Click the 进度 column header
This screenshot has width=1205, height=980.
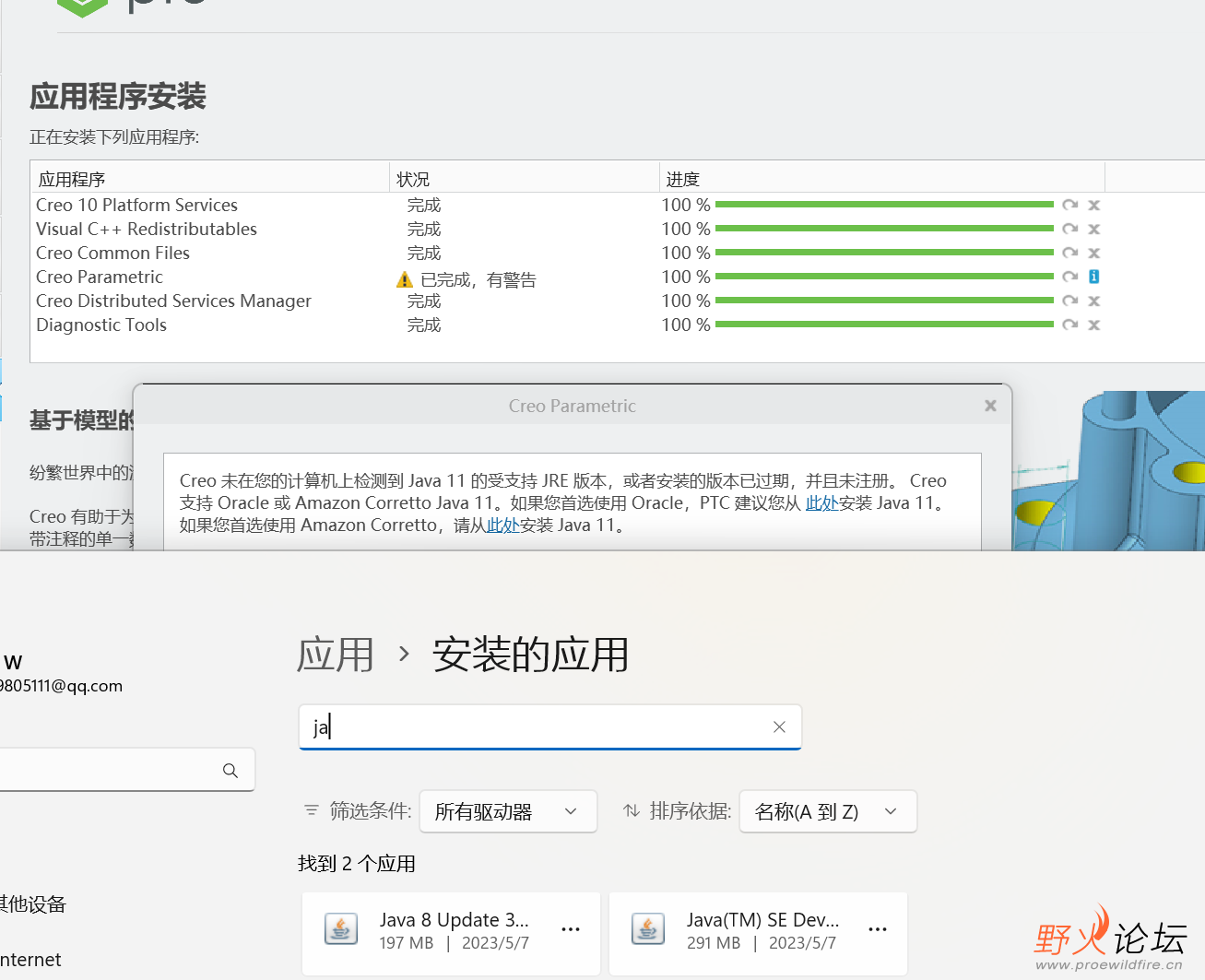(882, 179)
